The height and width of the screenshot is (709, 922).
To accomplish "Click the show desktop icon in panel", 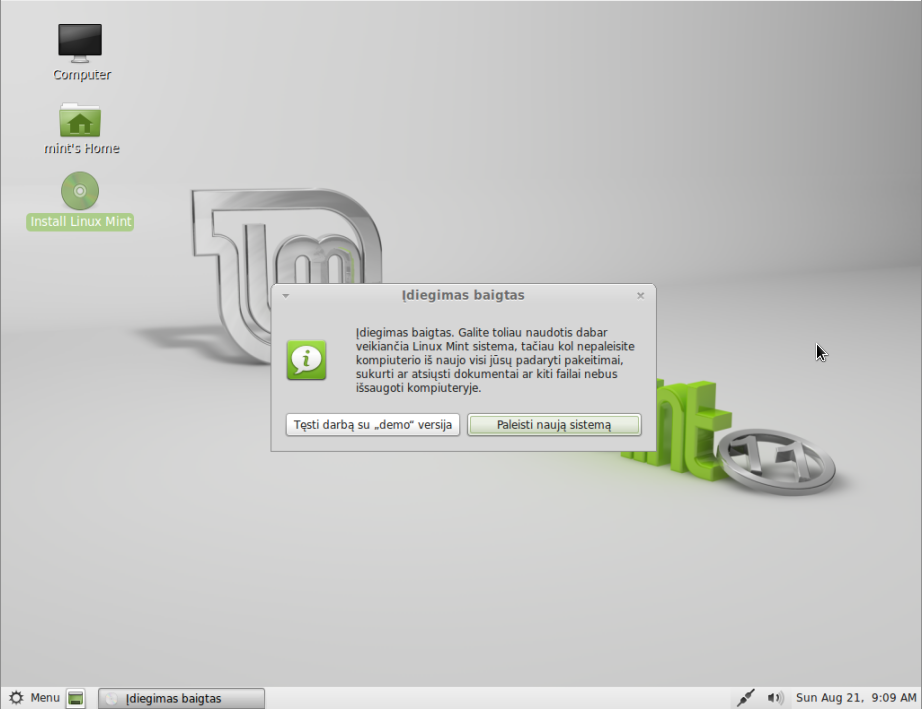I will tap(75, 698).
